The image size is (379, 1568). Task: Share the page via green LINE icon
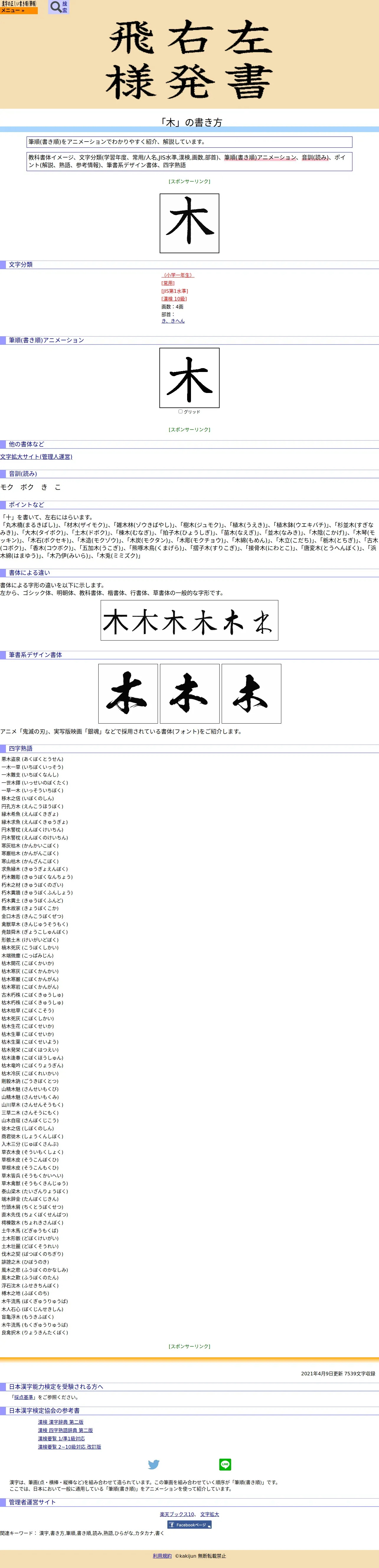(x=225, y=1465)
